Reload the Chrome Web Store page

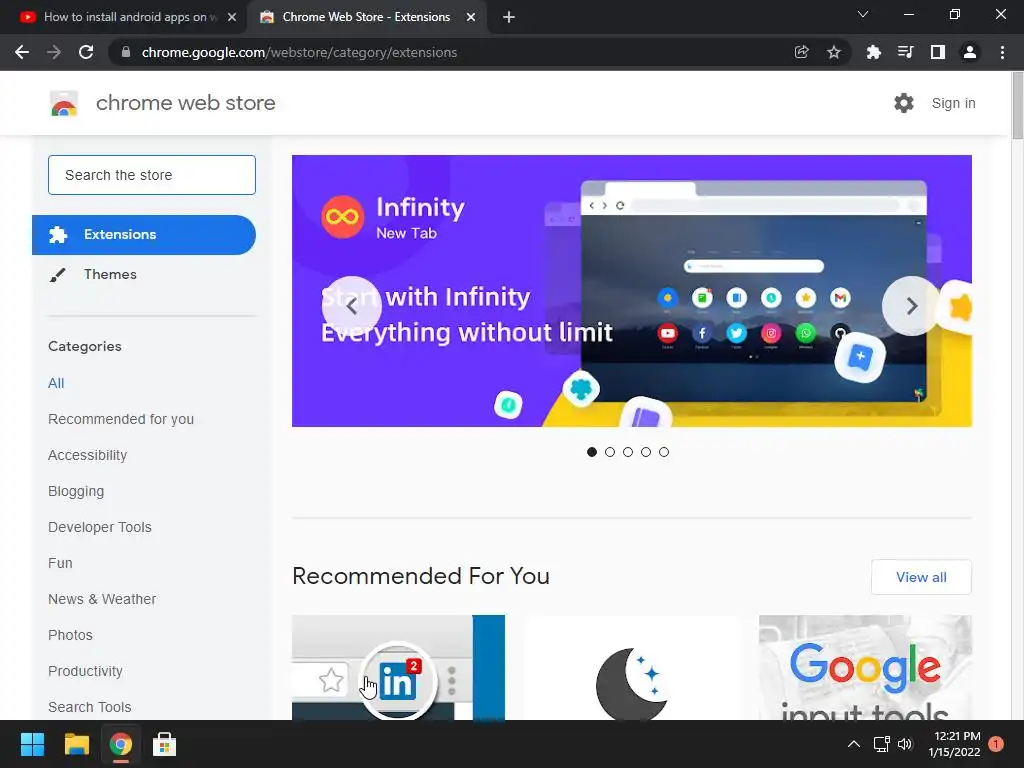coord(86,52)
